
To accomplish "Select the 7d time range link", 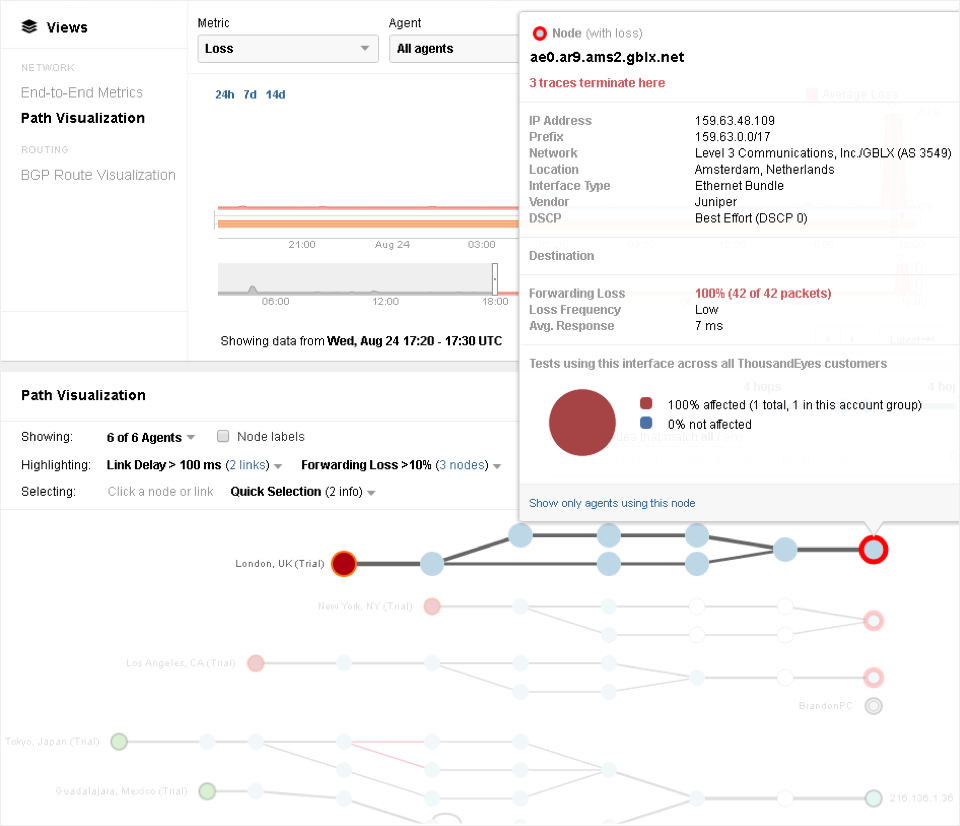I will (x=250, y=95).
